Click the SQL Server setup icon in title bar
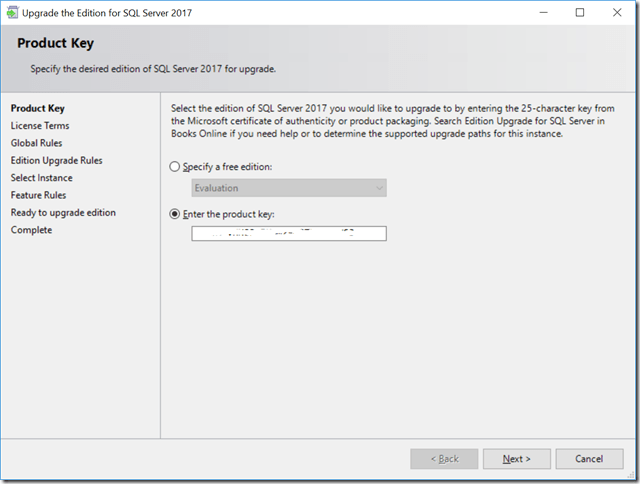Screen dimensions: 640x484 point(12,13)
